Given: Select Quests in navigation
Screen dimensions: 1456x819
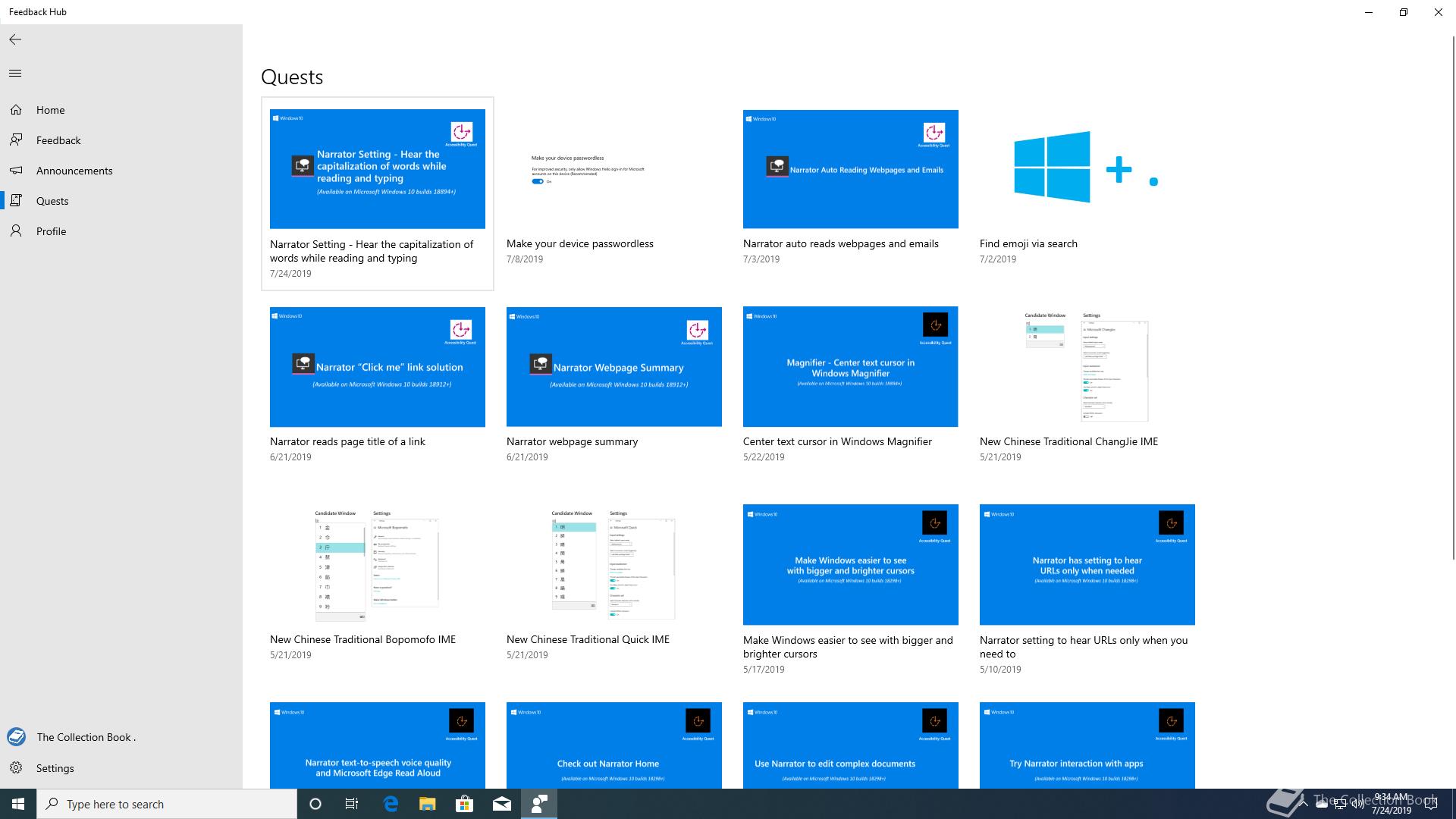Looking at the screenshot, I should [x=121, y=201].
